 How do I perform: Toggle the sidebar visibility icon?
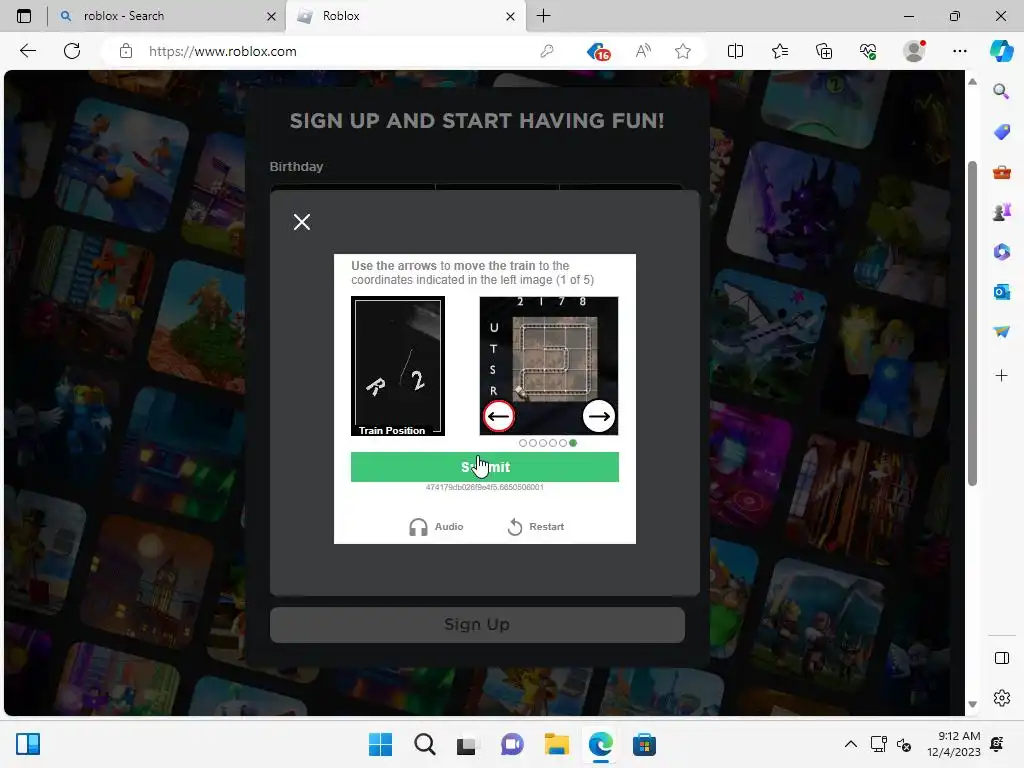click(x=1001, y=658)
